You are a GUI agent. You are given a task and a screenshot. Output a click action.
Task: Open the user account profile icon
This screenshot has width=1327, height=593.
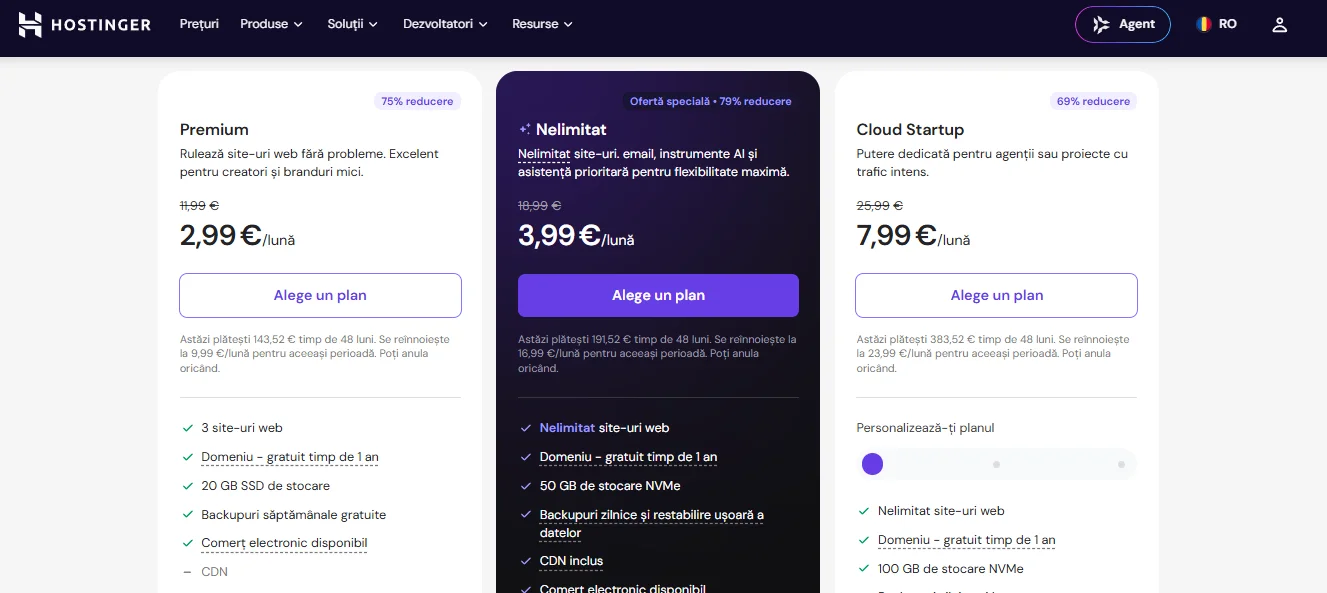1279,24
